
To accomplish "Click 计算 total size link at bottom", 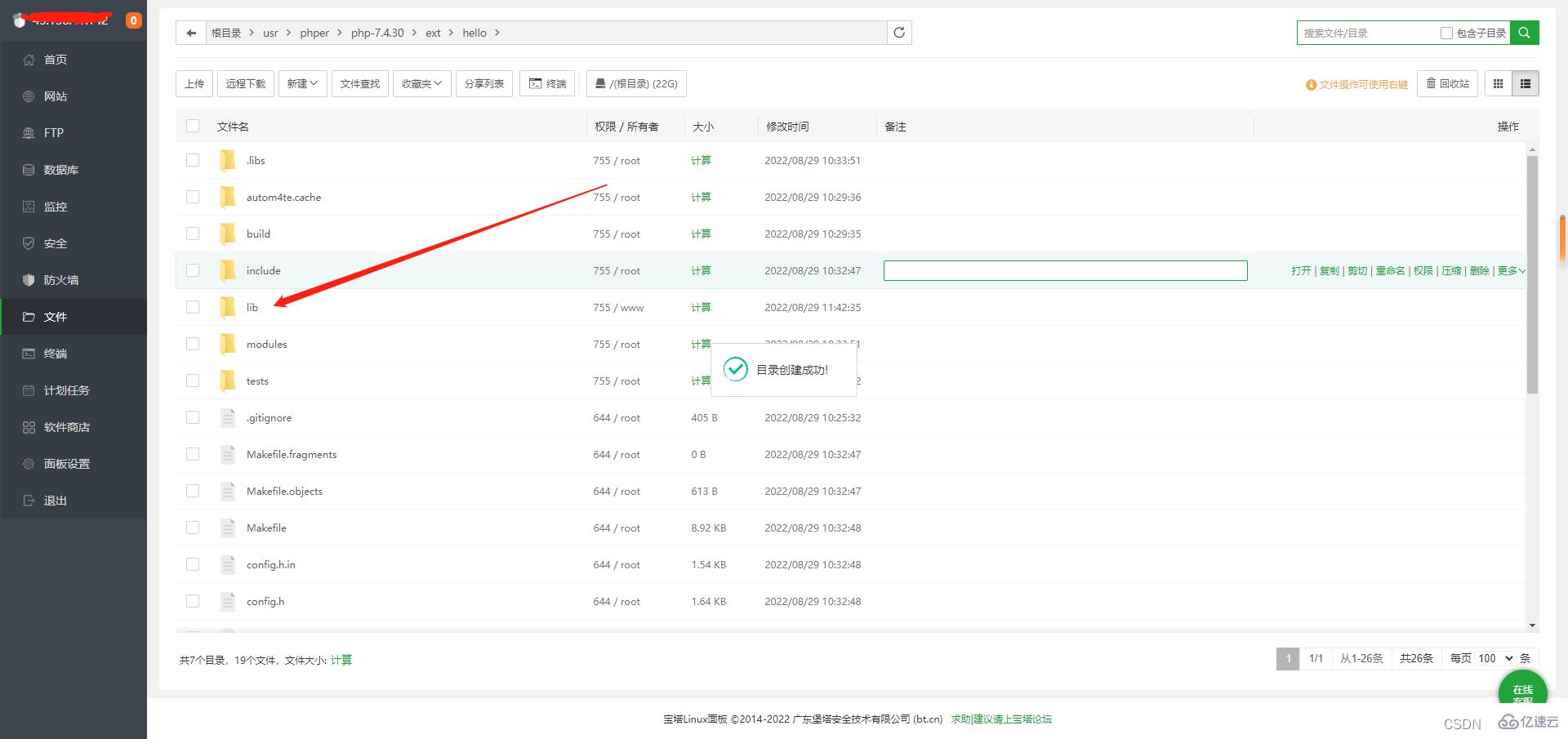I will click(341, 660).
